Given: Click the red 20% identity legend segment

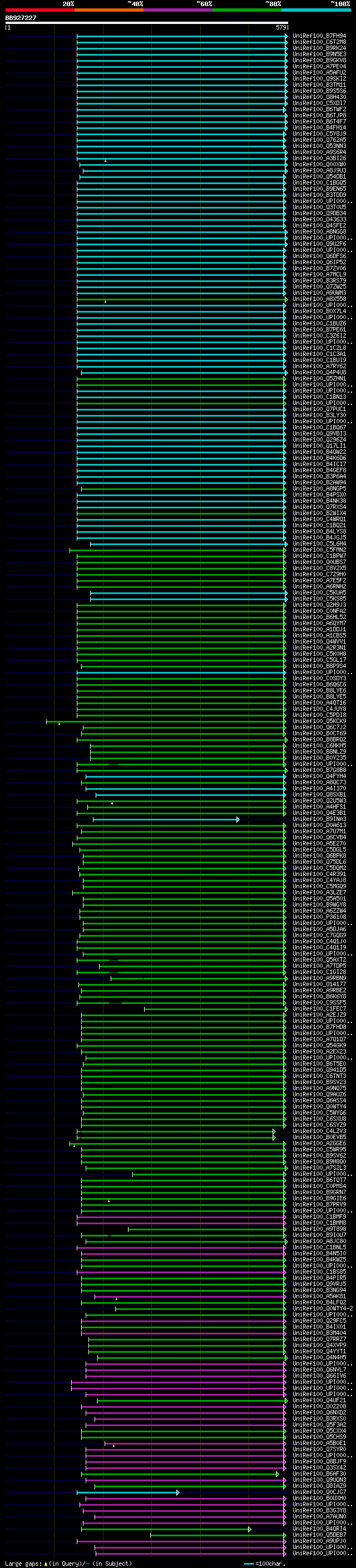Looking at the screenshot, I should coord(40,11).
